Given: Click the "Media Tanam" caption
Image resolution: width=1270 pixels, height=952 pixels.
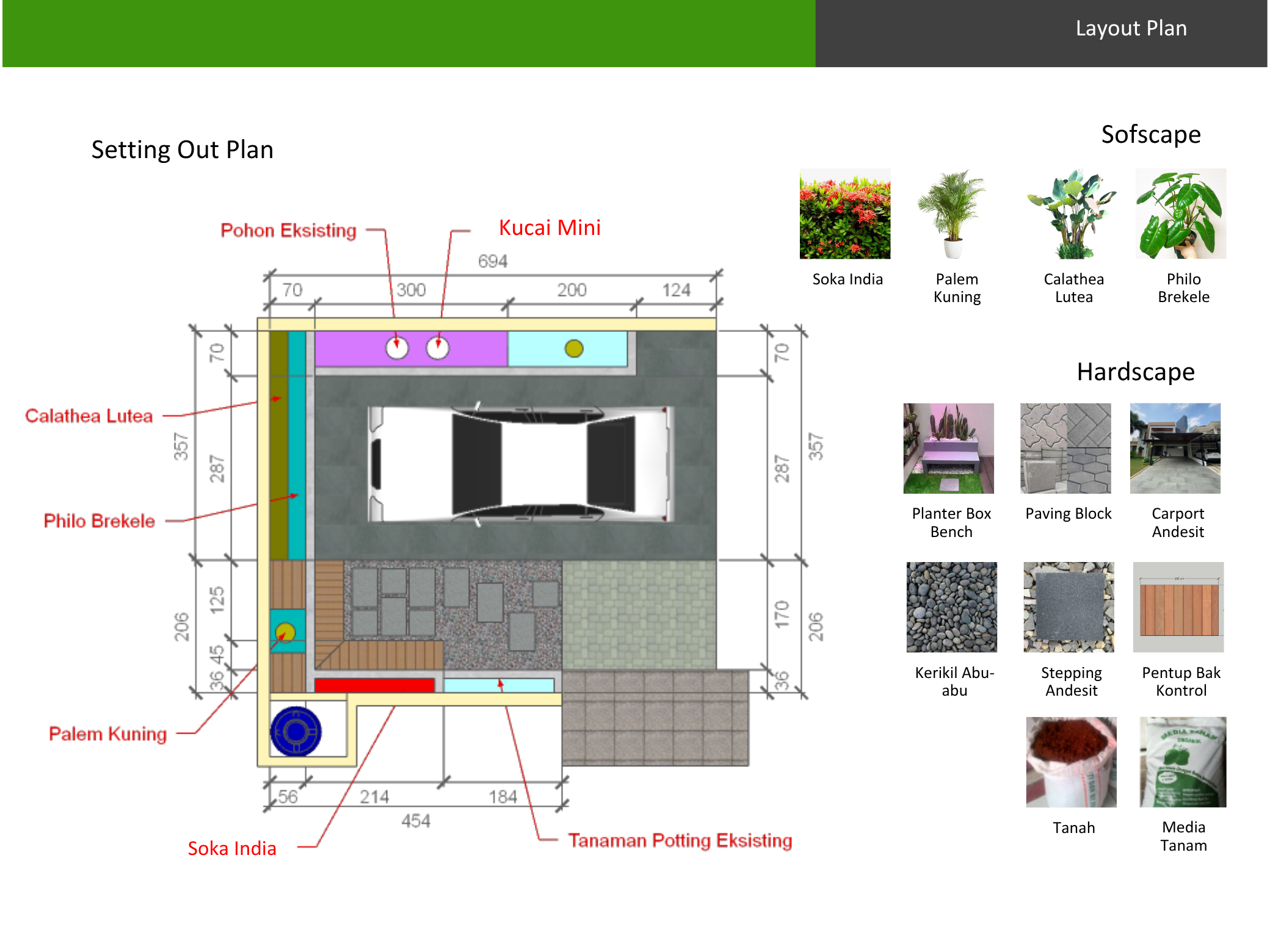Looking at the screenshot, I should point(1184,837).
